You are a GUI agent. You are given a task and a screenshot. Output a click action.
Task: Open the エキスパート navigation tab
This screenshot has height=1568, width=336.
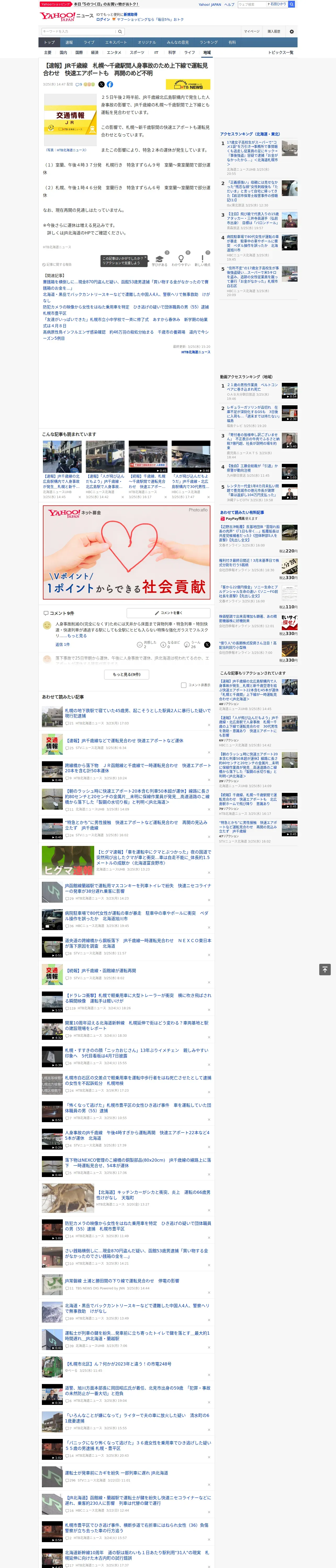click(116, 43)
